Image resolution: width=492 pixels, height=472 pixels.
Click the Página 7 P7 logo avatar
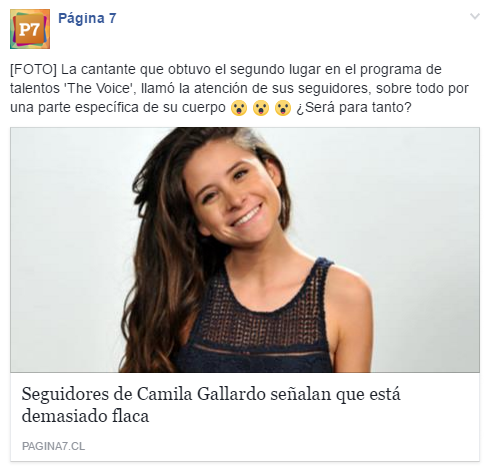click(30, 29)
